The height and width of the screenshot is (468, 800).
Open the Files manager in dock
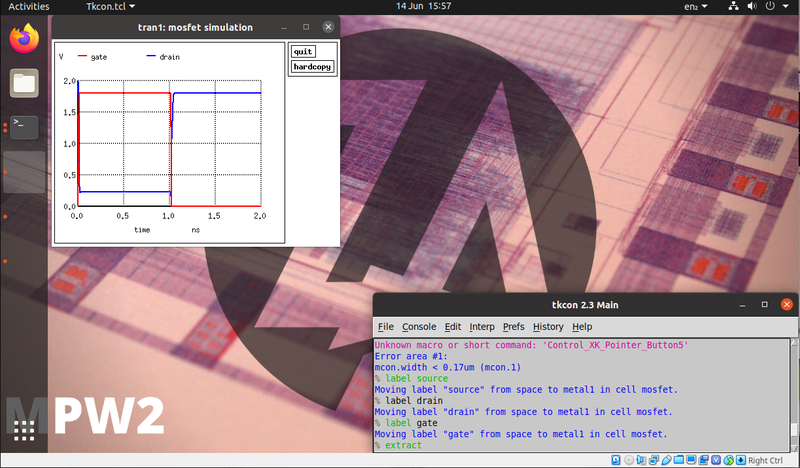(24, 83)
